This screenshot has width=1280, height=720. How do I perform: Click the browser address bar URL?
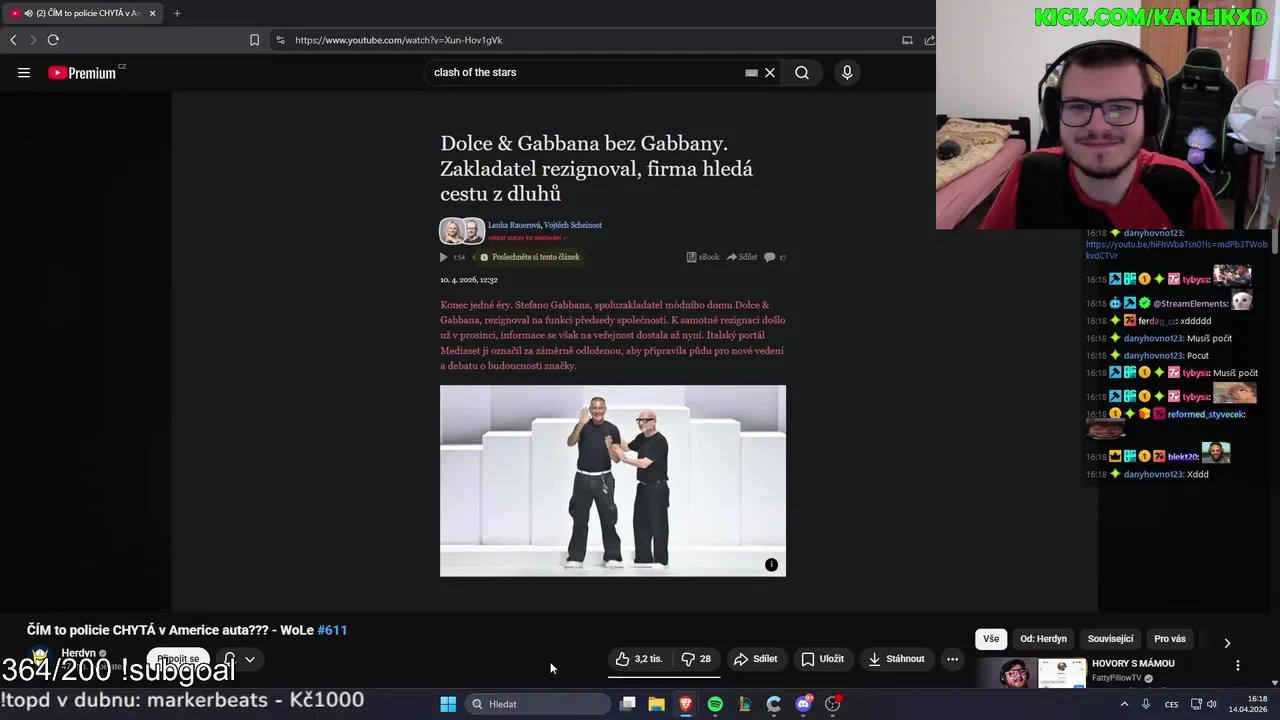tap(399, 40)
